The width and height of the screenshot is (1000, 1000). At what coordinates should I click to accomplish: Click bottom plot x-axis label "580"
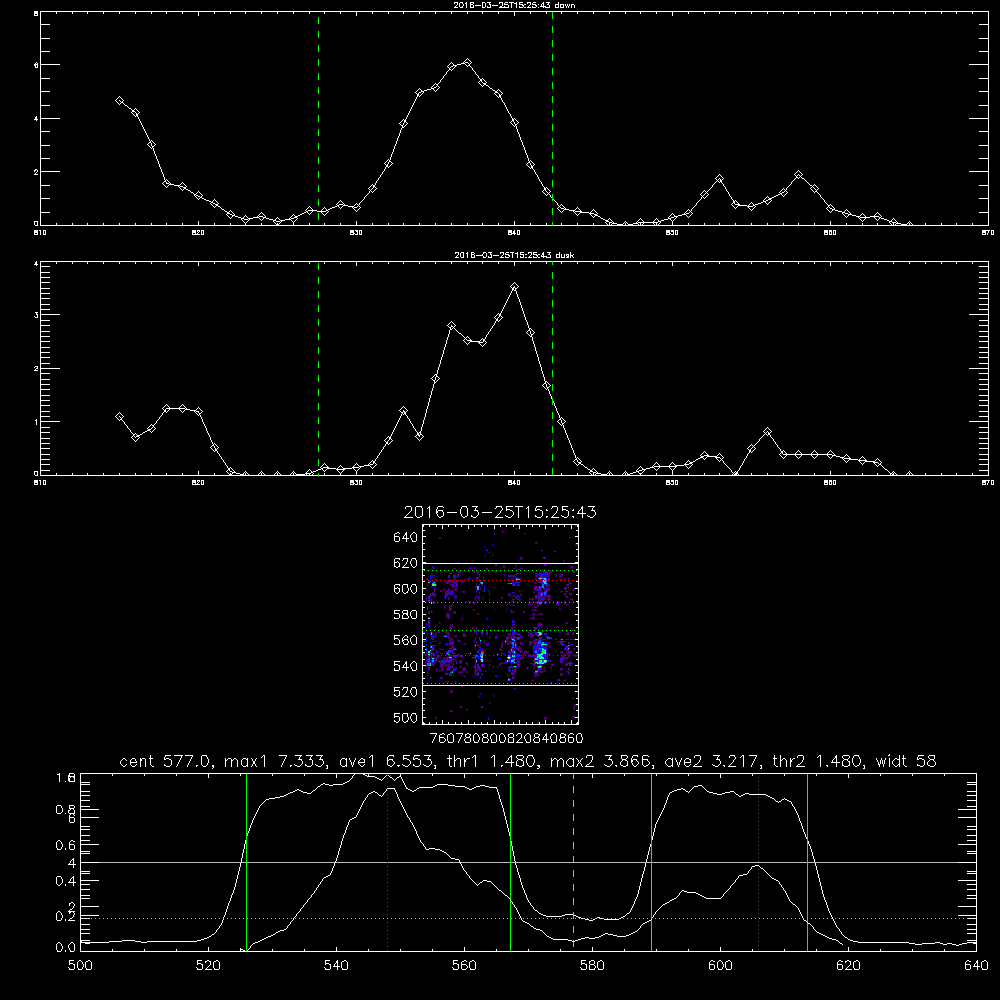(x=592, y=965)
